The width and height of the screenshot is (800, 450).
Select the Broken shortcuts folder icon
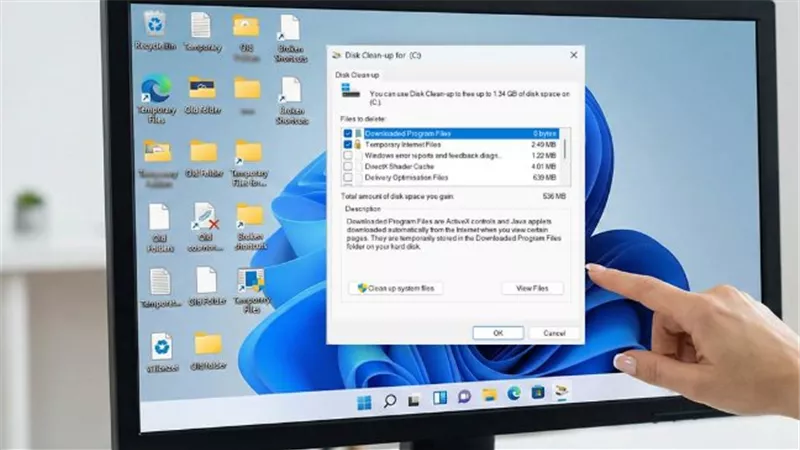tap(249, 216)
